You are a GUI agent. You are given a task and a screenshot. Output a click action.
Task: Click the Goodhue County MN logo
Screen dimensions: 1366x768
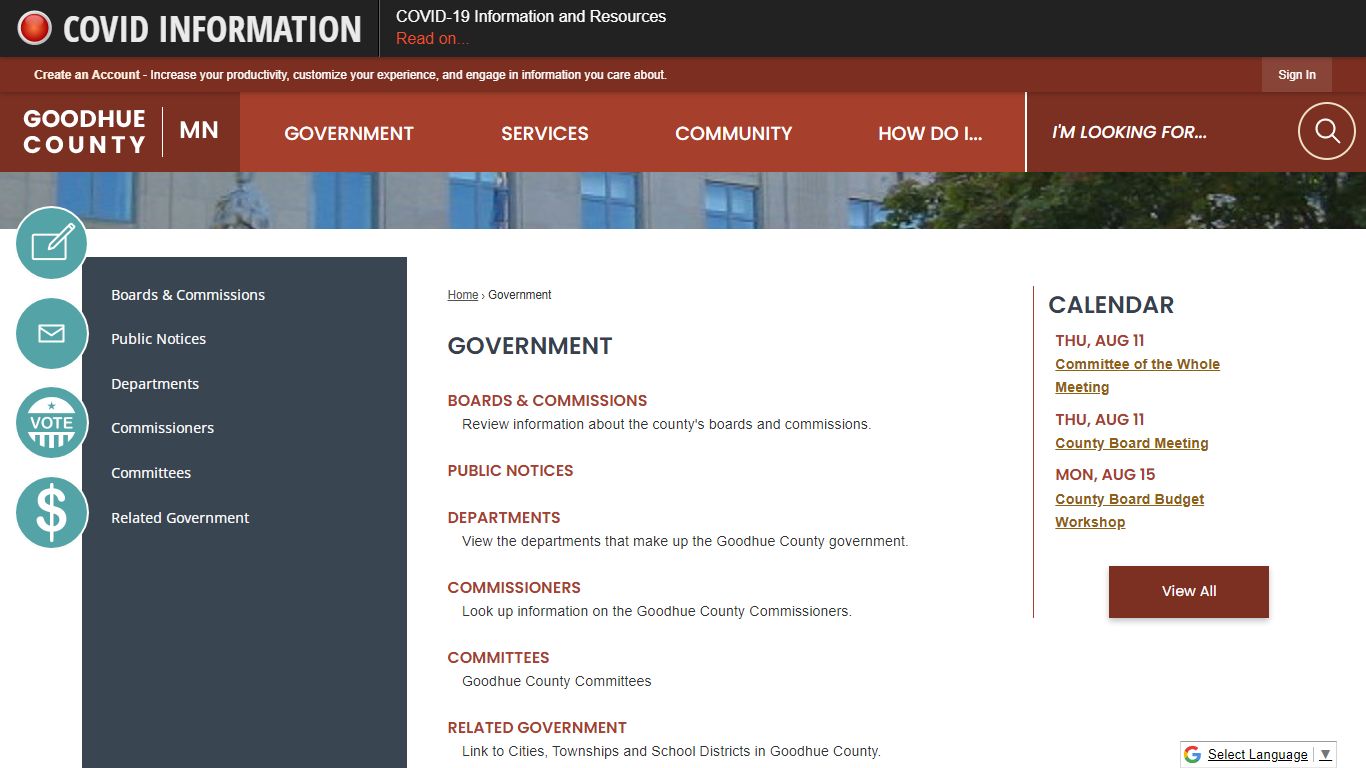[121, 131]
